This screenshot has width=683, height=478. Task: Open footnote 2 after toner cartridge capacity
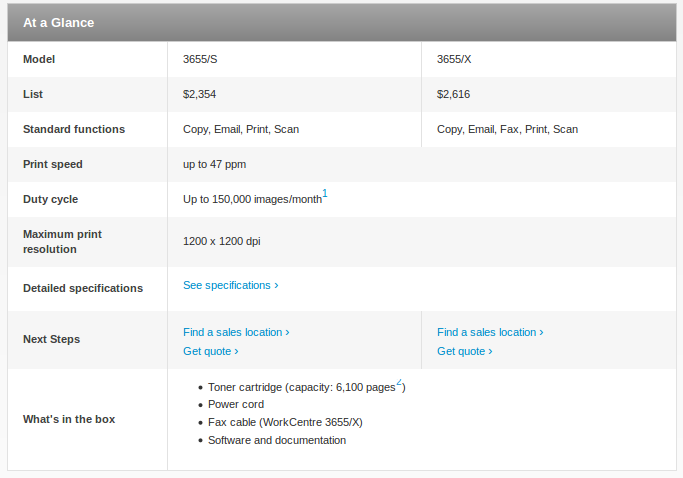tap(399, 382)
